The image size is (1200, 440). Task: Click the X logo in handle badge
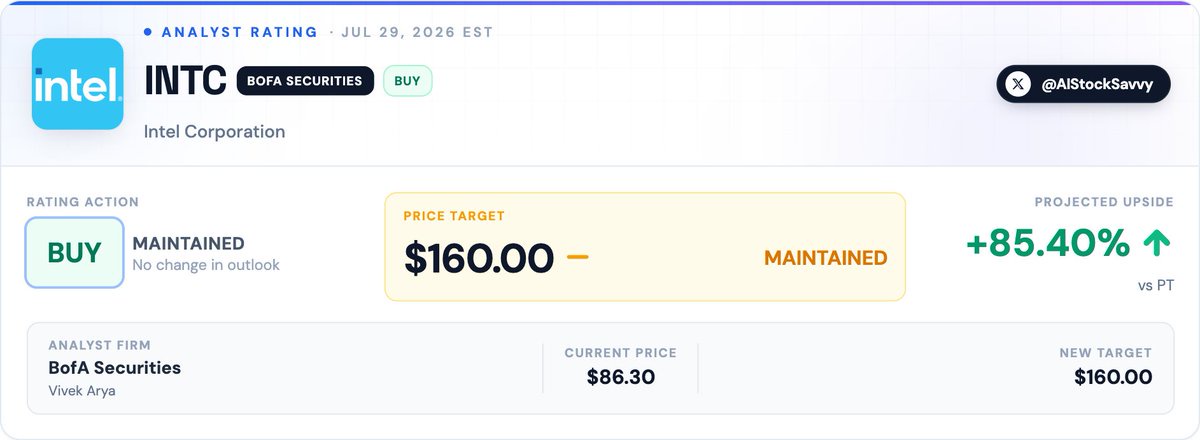(1018, 85)
